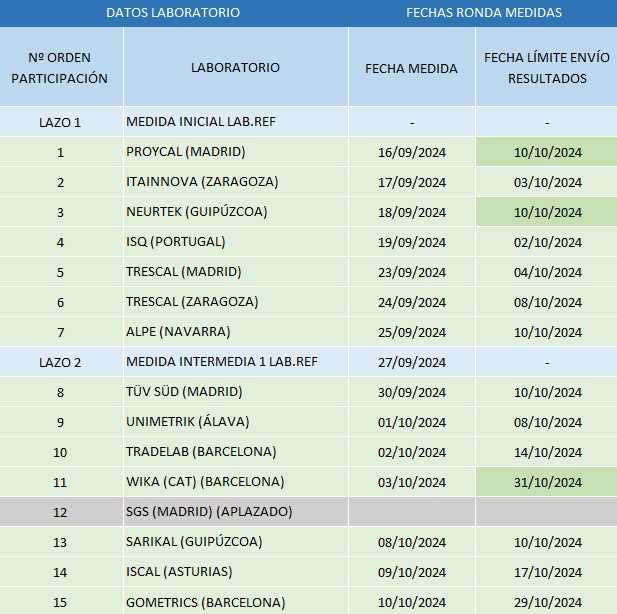Image resolution: width=617 pixels, height=614 pixels.
Task: Select order number 12 cell
Action: pyautogui.click(x=61, y=512)
